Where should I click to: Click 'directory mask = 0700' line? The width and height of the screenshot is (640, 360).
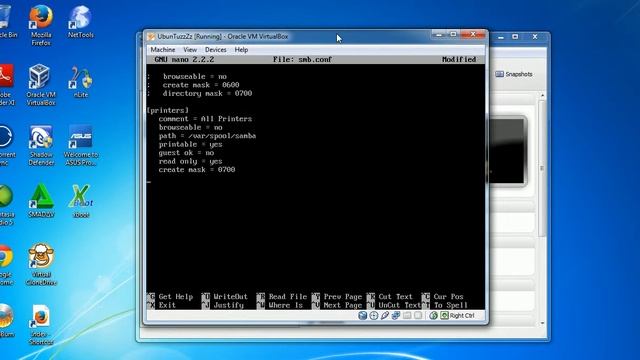207,93
